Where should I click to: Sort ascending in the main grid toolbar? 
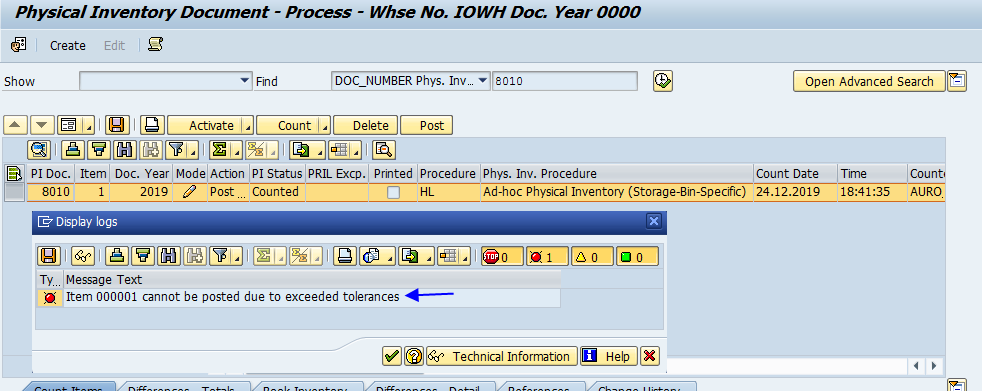pyautogui.click(x=73, y=150)
